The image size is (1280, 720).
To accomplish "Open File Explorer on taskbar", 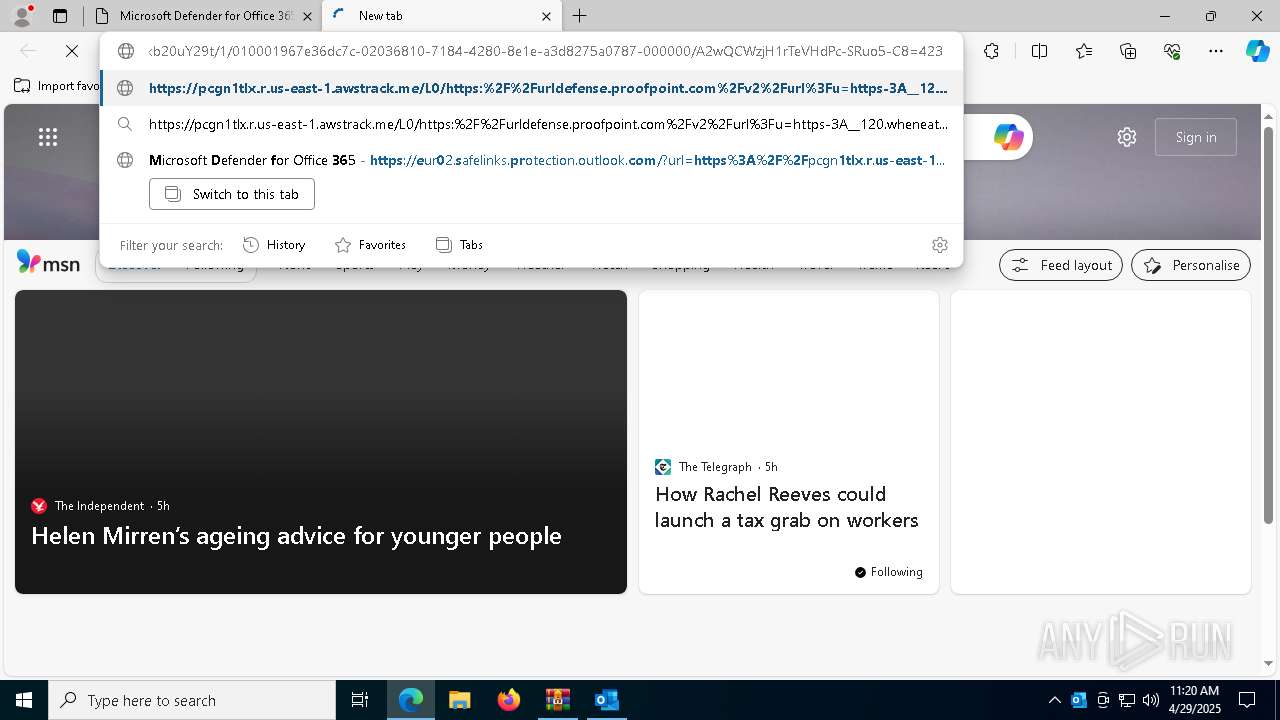I will (x=459, y=700).
